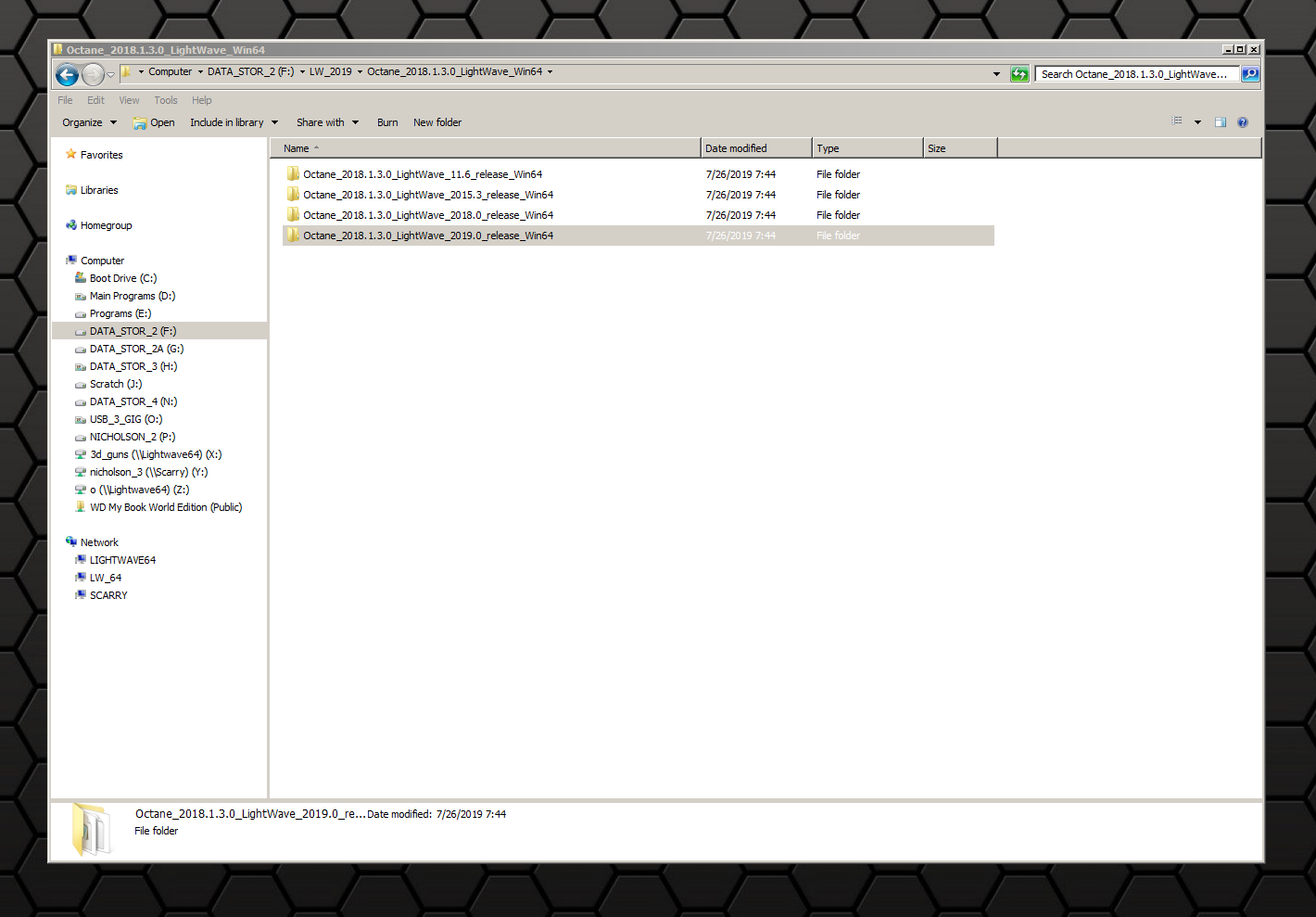Viewport: 1316px width, 917px height.
Task: Click the folder icon of LightWave_2015.3 row
Action: (293, 194)
